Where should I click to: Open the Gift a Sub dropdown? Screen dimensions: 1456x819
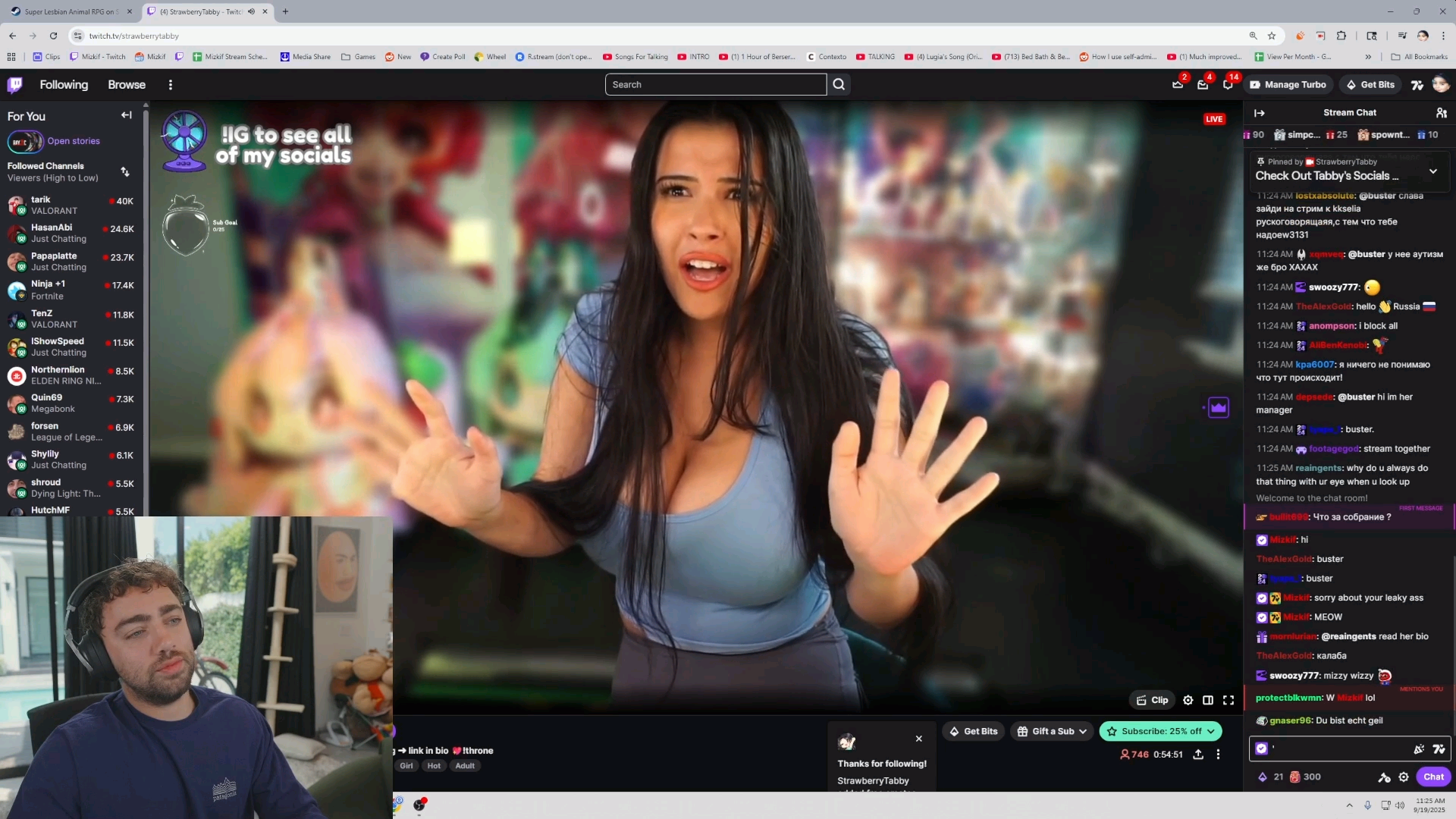click(x=1052, y=731)
